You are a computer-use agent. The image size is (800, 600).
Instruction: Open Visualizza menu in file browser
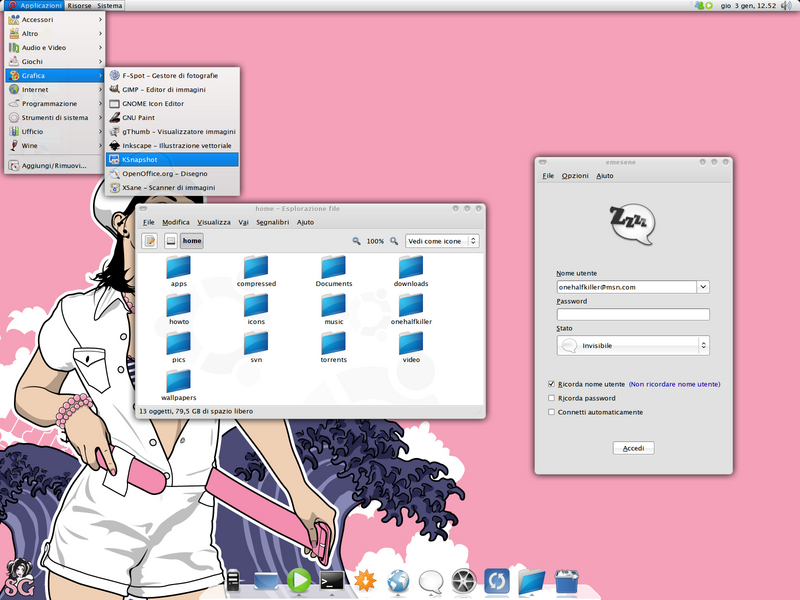click(x=214, y=222)
